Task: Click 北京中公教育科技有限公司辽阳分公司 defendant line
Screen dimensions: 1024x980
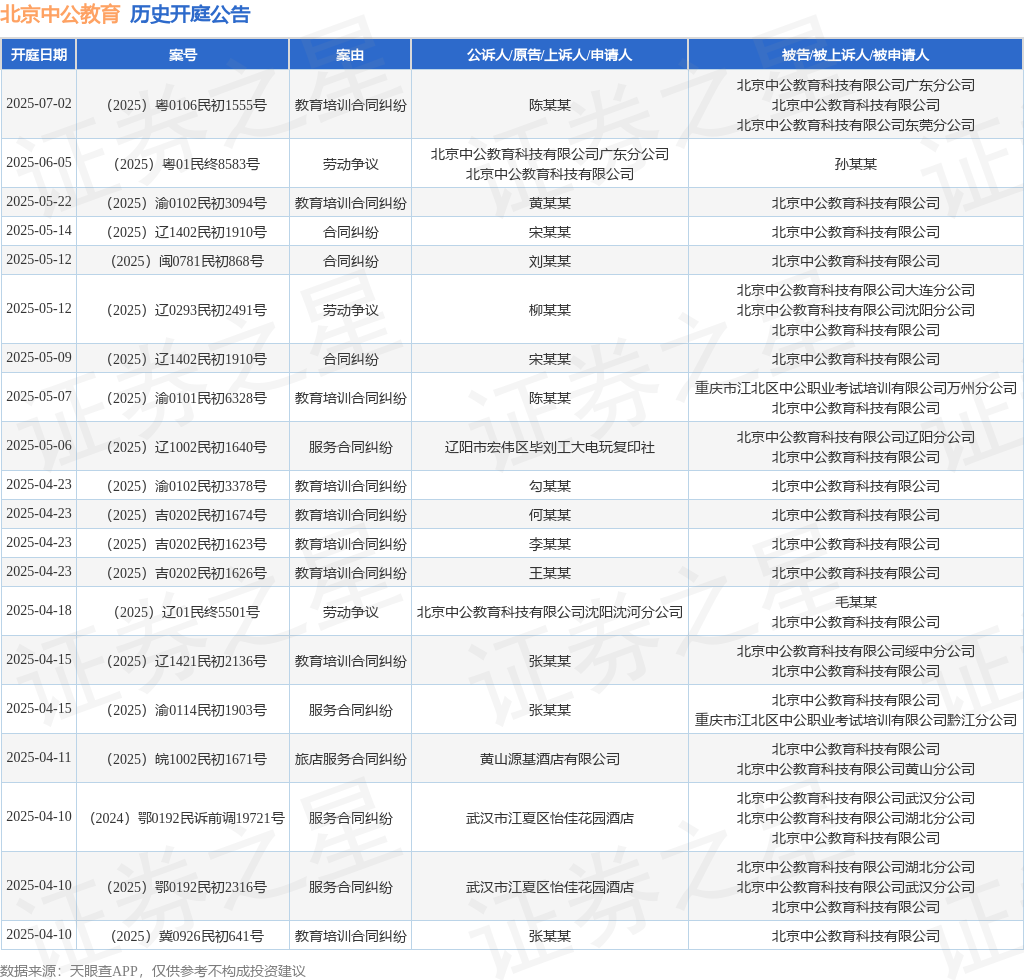Action: [x=856, y=437]
